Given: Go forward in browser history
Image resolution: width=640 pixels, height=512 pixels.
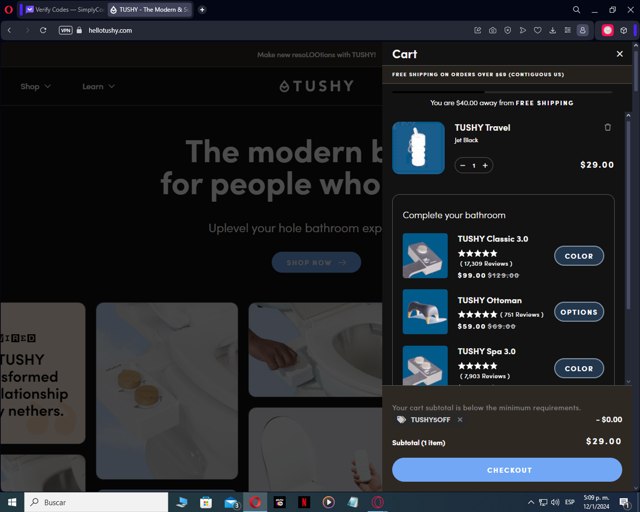Looking at the screenshot, I should click(x=27, y=30).
